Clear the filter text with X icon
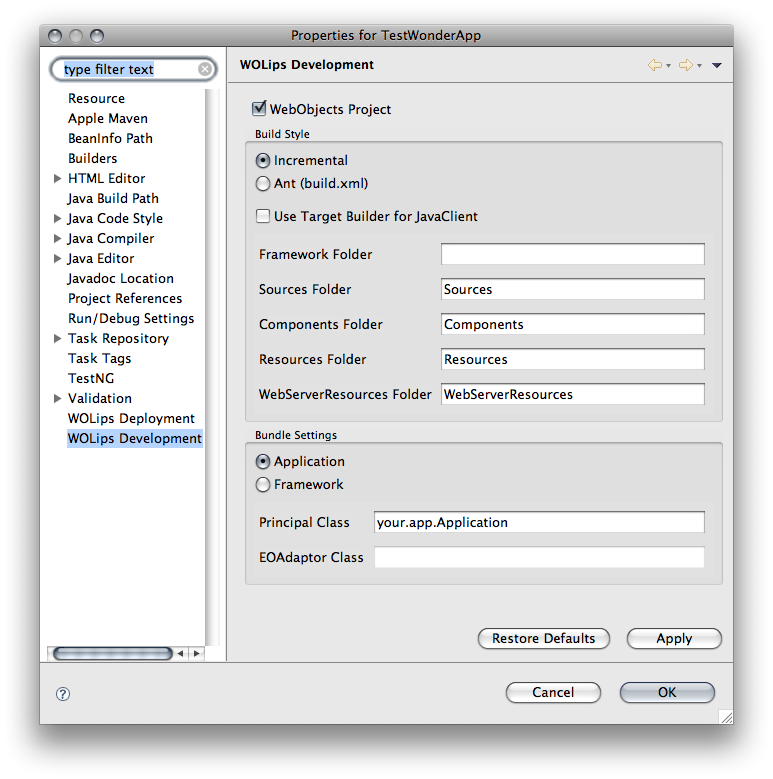The height and width of the screenshot is (779, 773). pos(205,69)
